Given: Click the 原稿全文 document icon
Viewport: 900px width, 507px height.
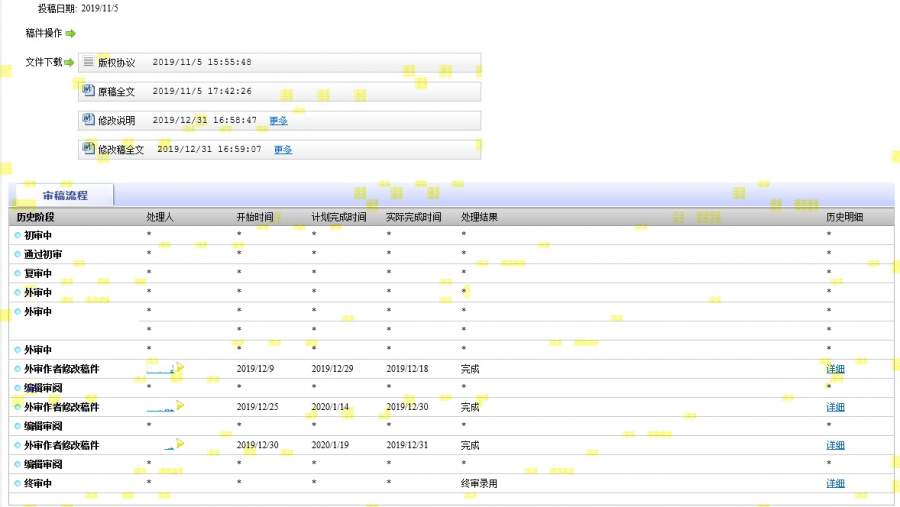Looking at the screenshot, I should tap(88, 90).
